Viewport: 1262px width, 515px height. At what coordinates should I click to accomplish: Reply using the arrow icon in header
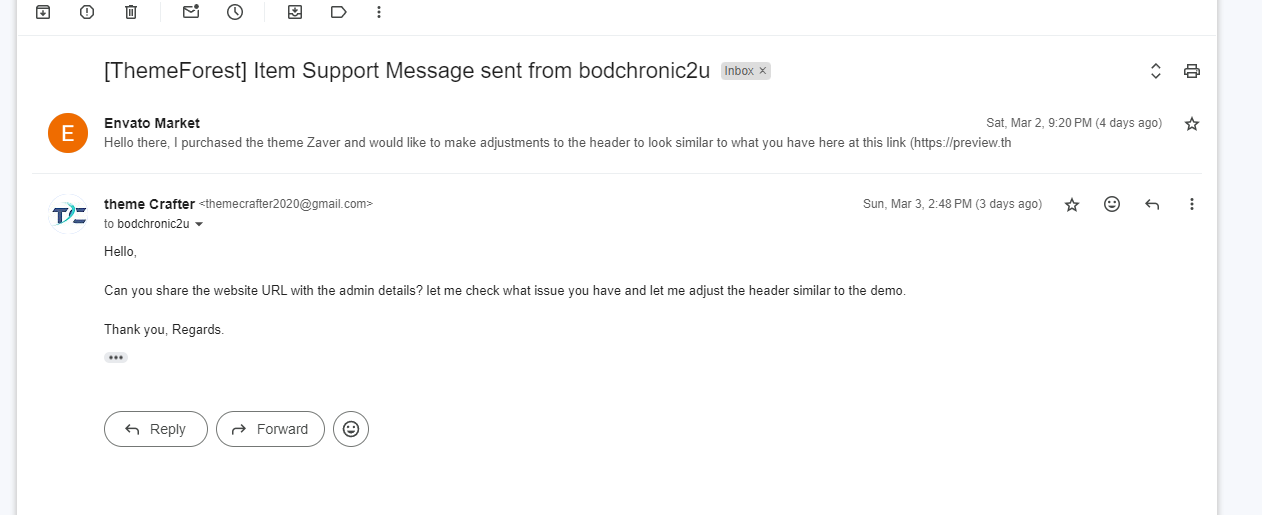tap(1152, 204)
